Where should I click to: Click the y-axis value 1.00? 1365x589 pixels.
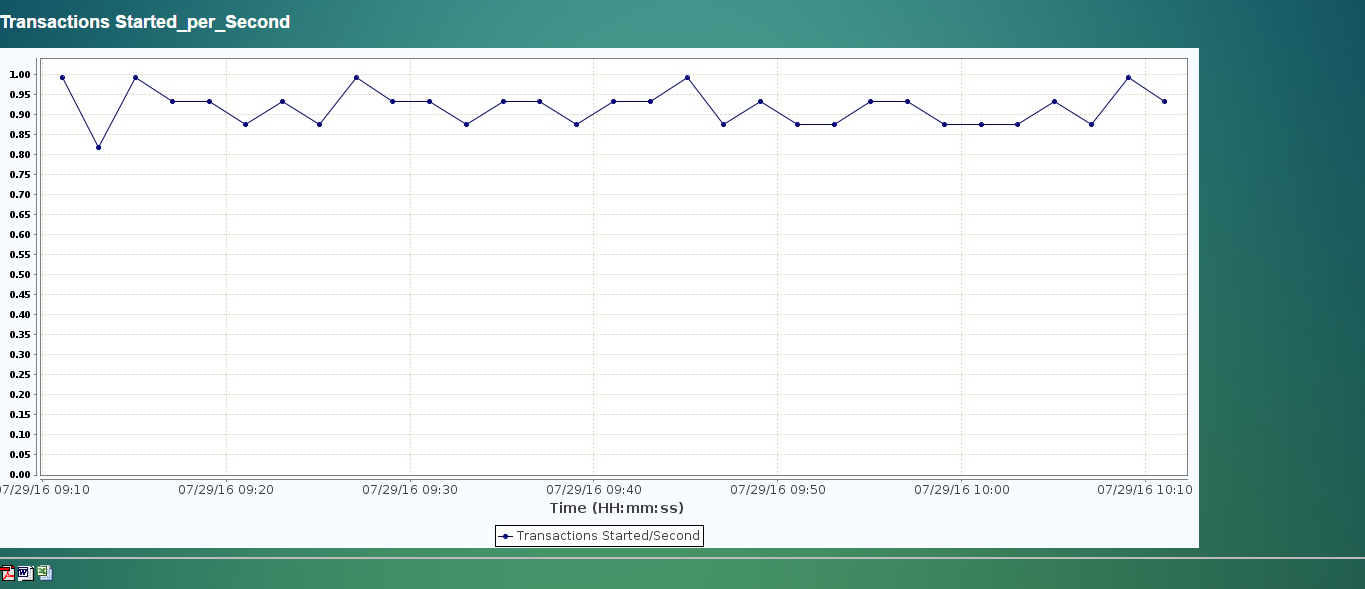[x=19, y=75]
